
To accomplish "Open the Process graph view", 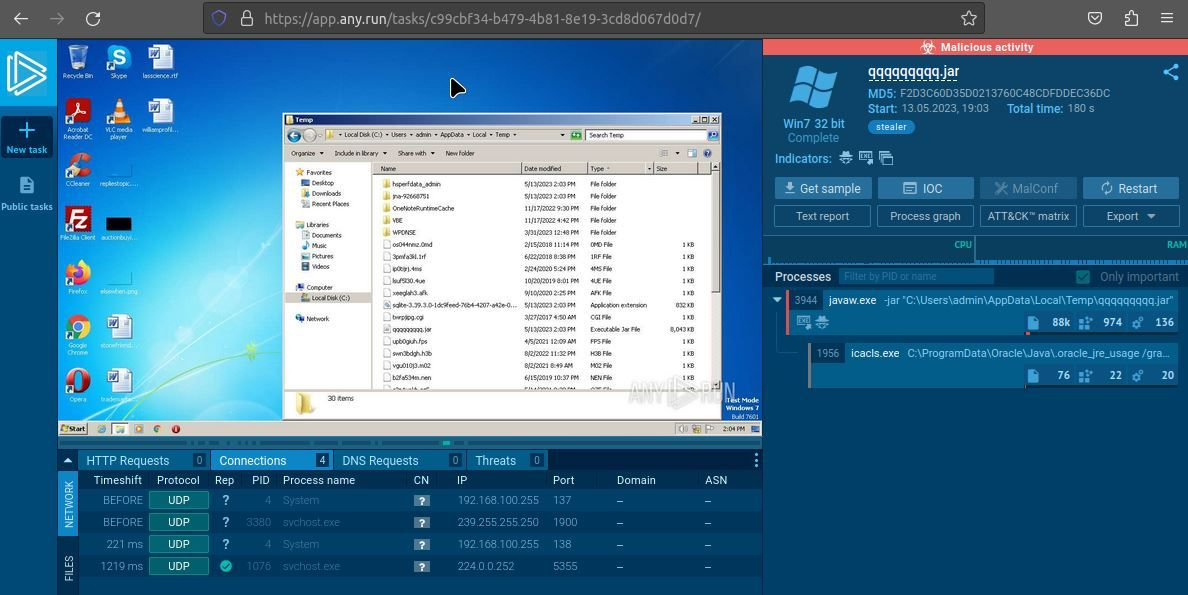I will pyautogui.click(x=925, y=216).
